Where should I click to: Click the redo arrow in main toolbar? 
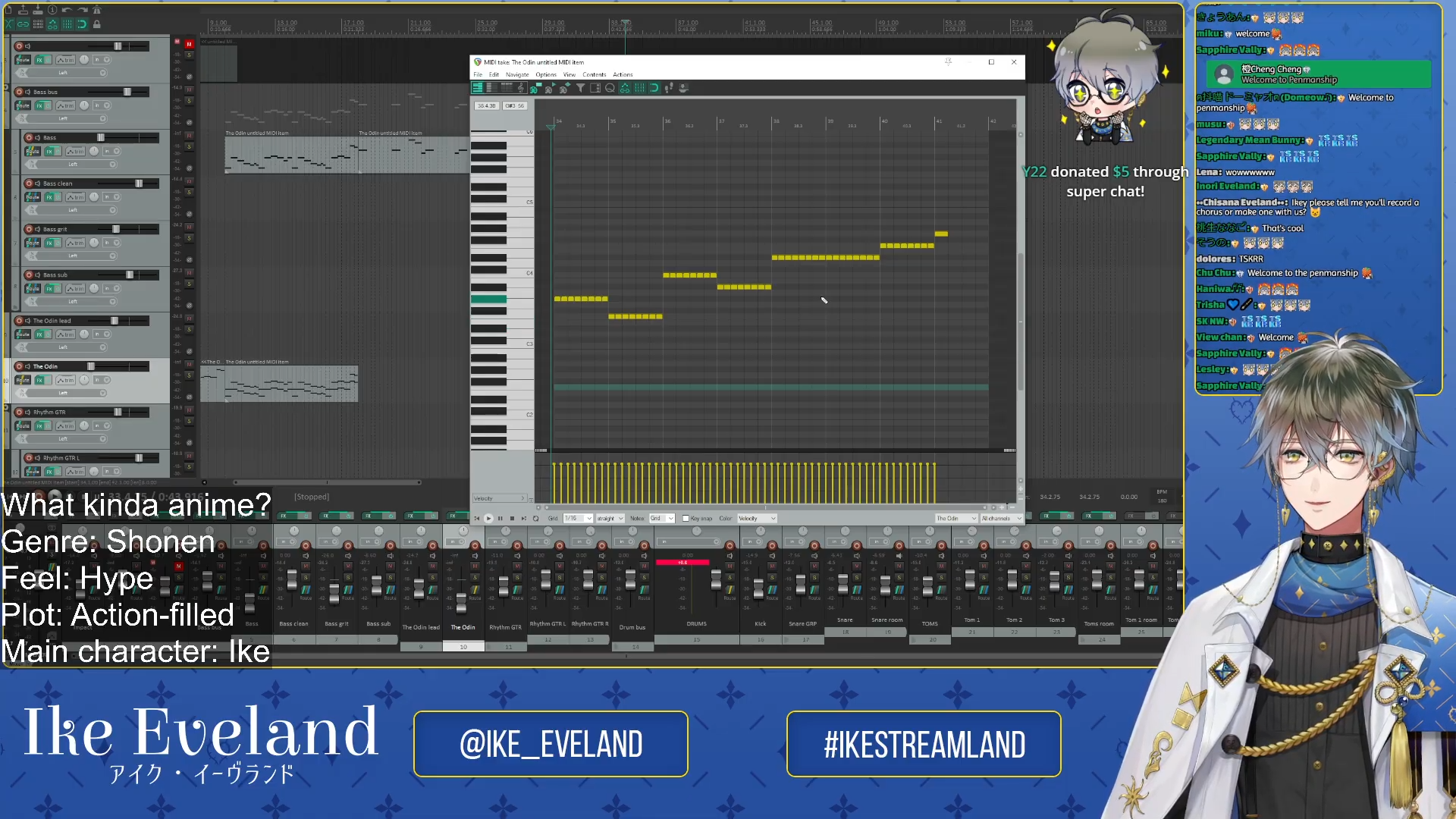pos(82,10)
